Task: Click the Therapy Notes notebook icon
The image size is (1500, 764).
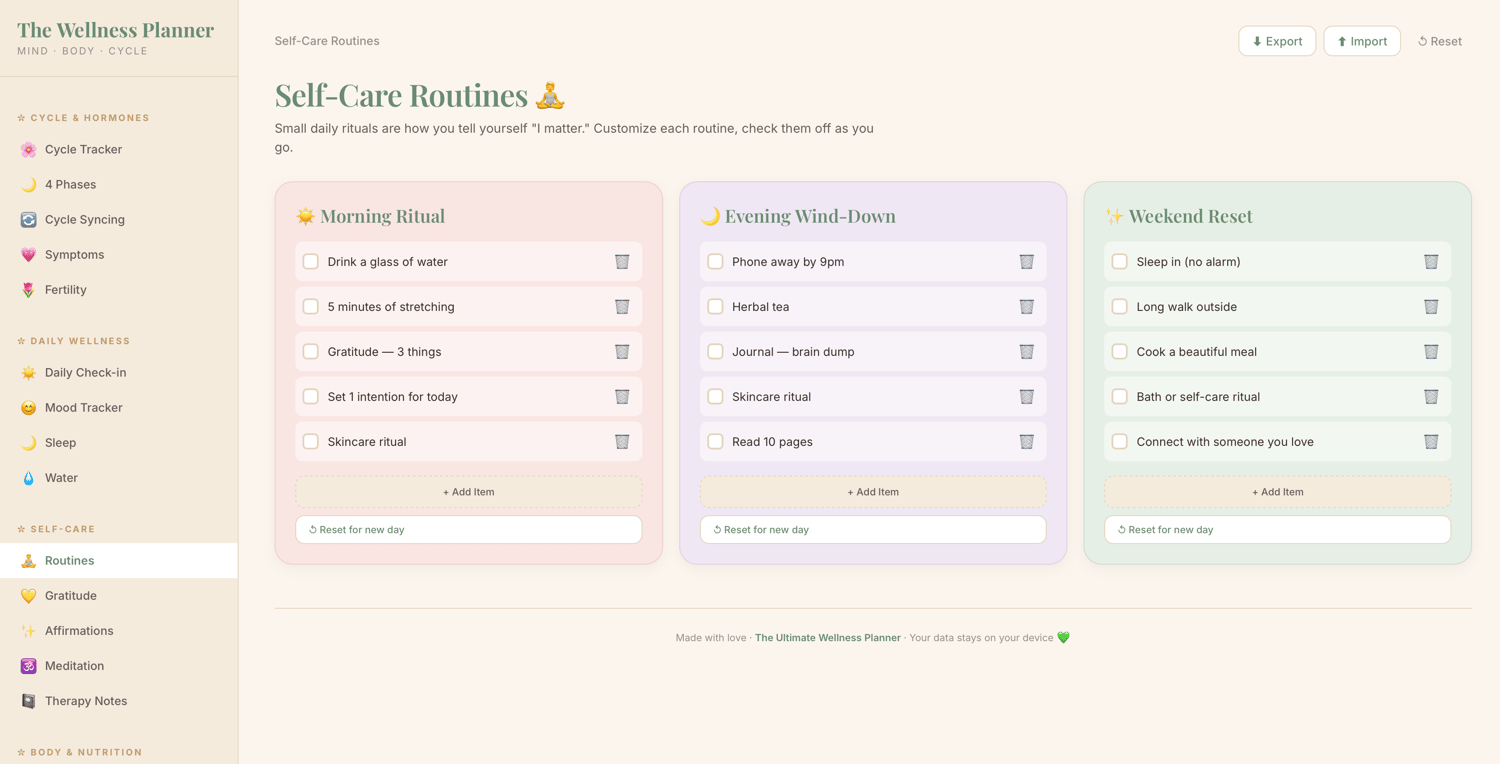Action: click(x=28, y=701)
